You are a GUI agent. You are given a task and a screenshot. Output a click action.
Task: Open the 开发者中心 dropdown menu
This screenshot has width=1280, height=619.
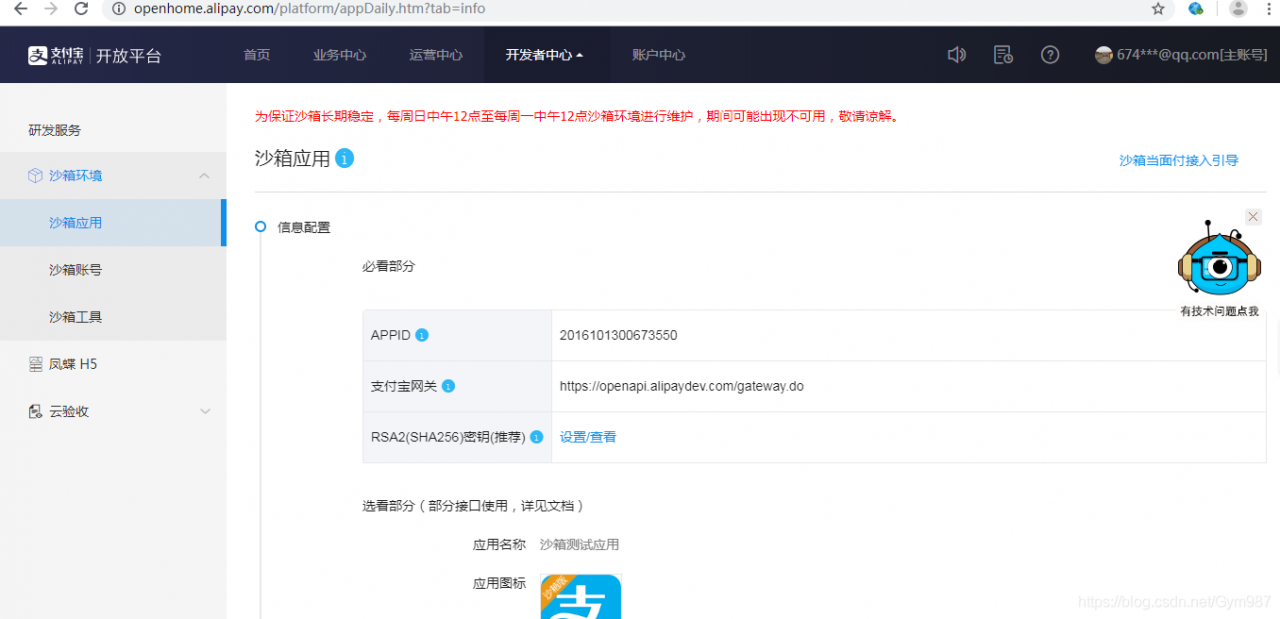coord(545,55)
